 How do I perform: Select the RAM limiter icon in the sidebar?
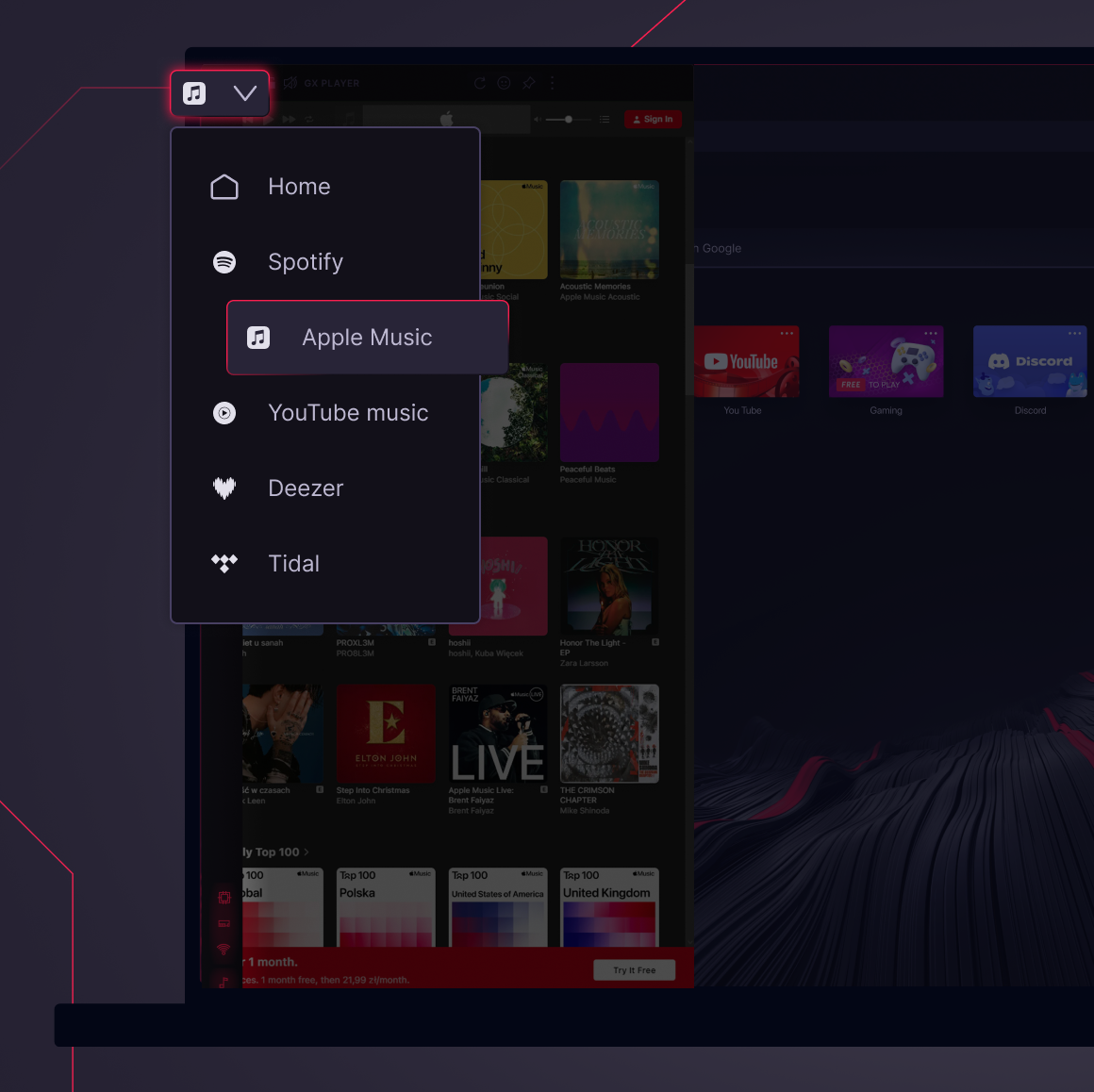point(224,923)
